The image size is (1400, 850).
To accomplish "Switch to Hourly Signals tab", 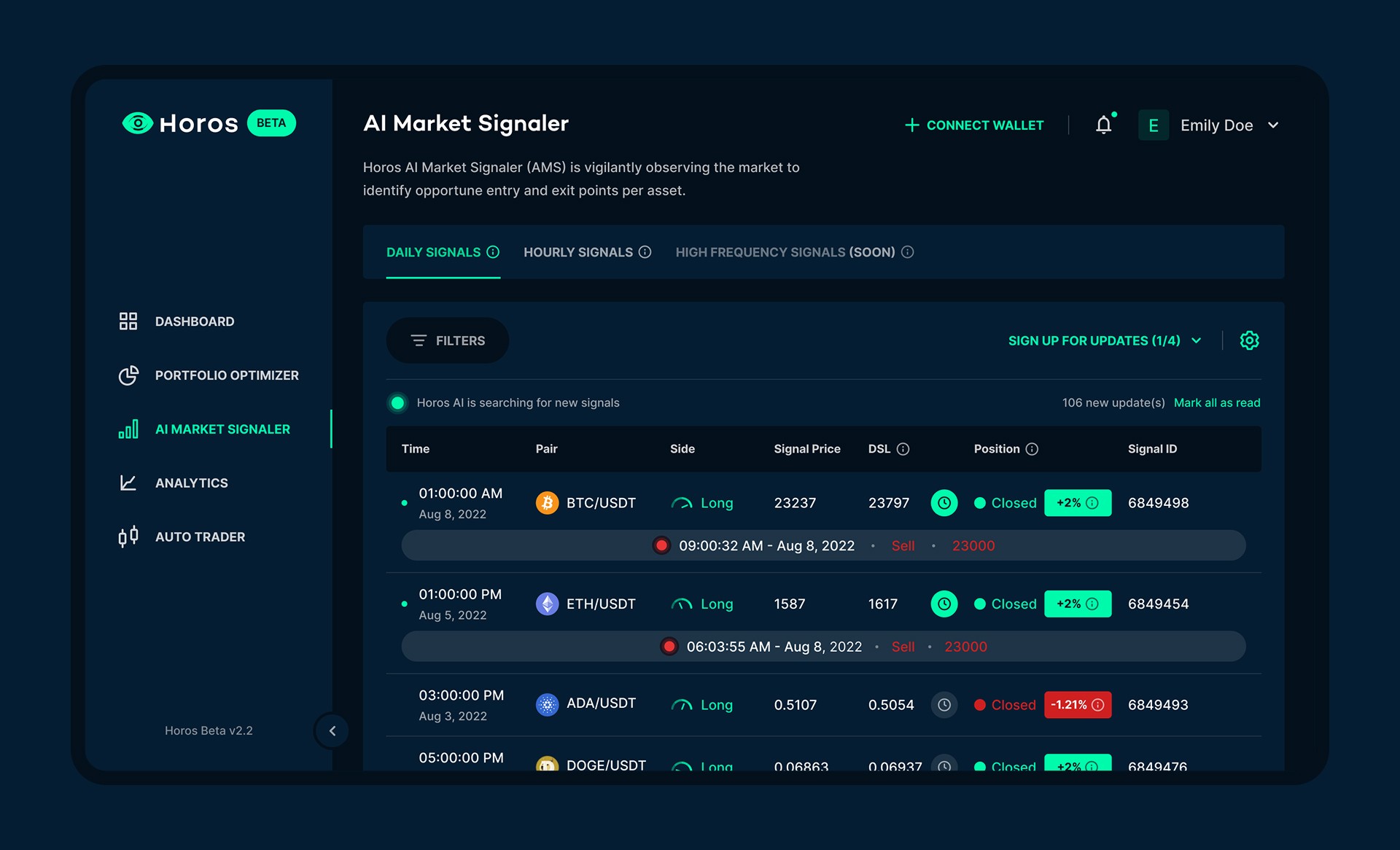I will 578,252.
